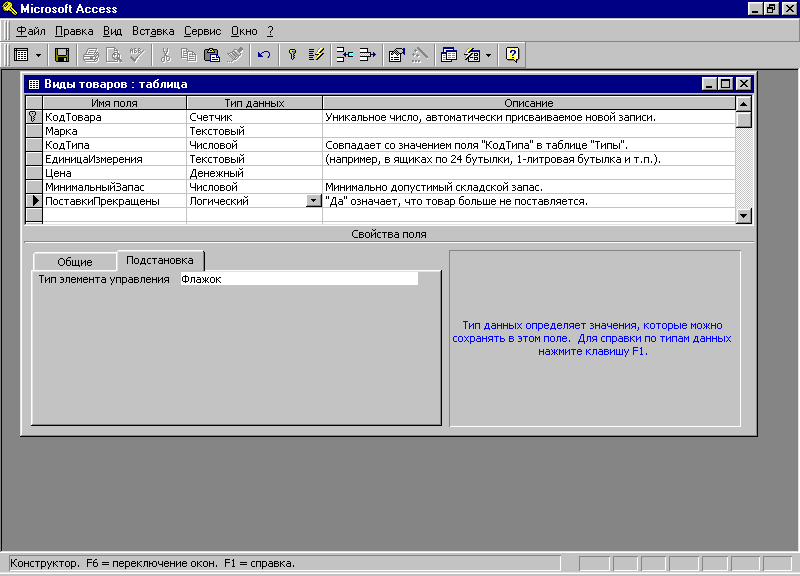Open the New Object dropdown arrow
800x576 pixels.
pyautogui.click(x=488, y=55)
